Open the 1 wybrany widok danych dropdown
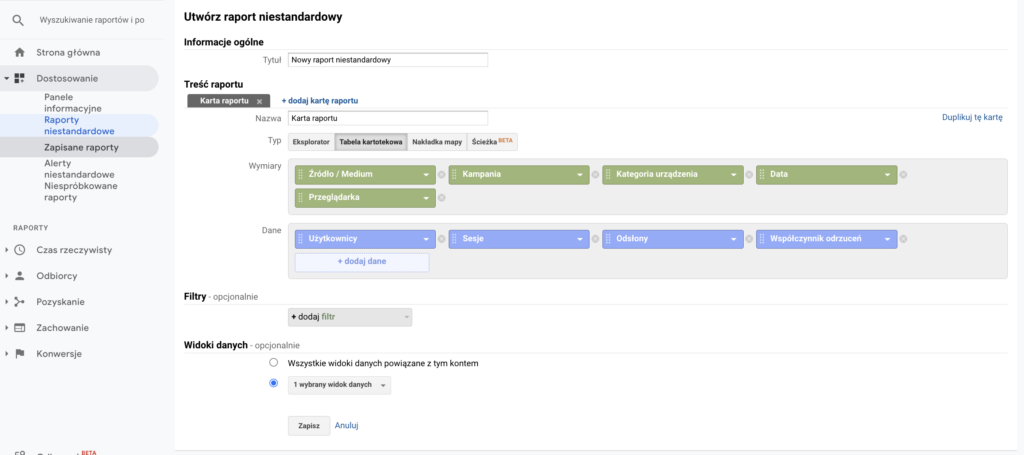Viewport: 1024px width, 455px height. pos(340,385)
